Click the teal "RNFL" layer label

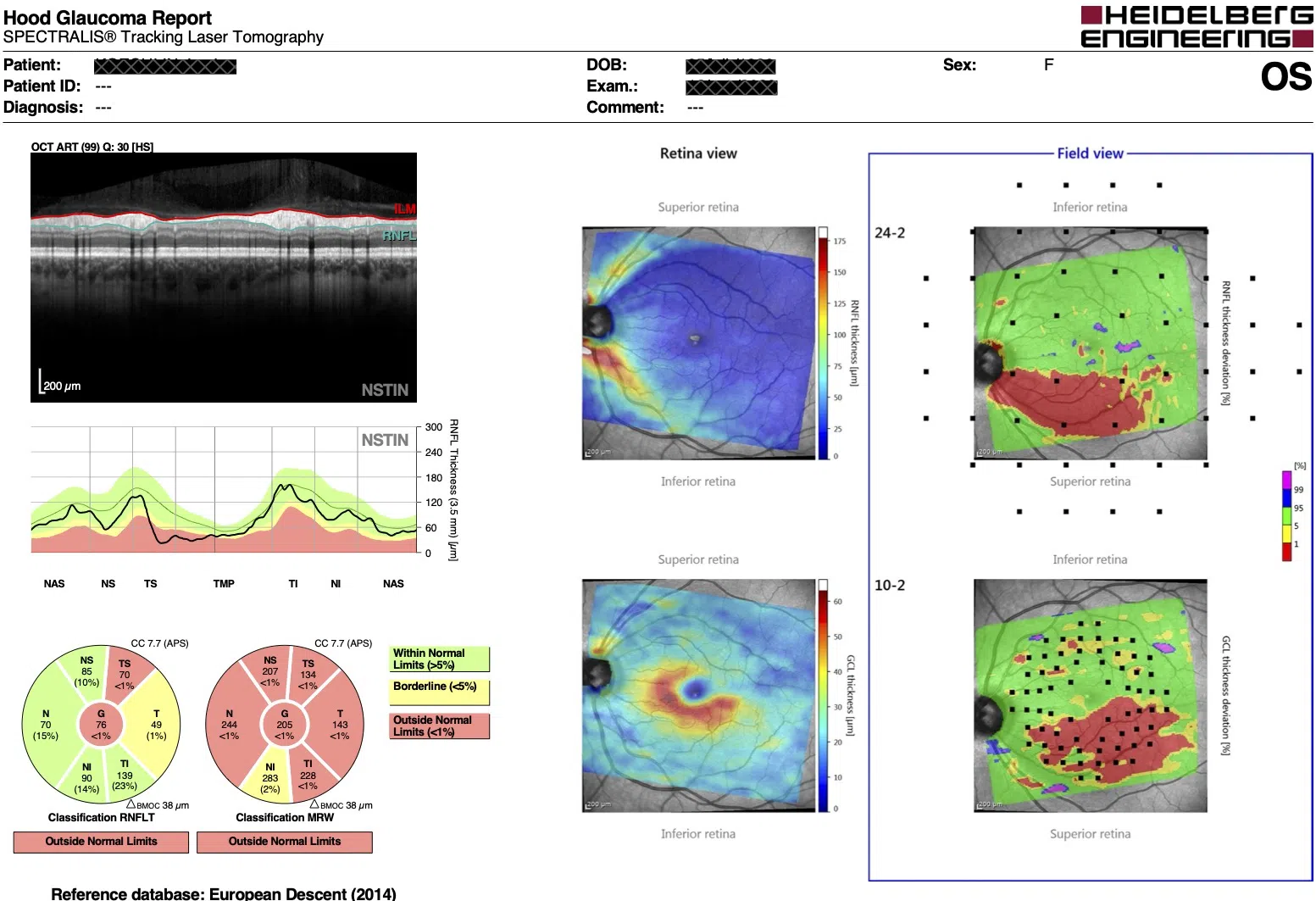click(x=399, y=236)
